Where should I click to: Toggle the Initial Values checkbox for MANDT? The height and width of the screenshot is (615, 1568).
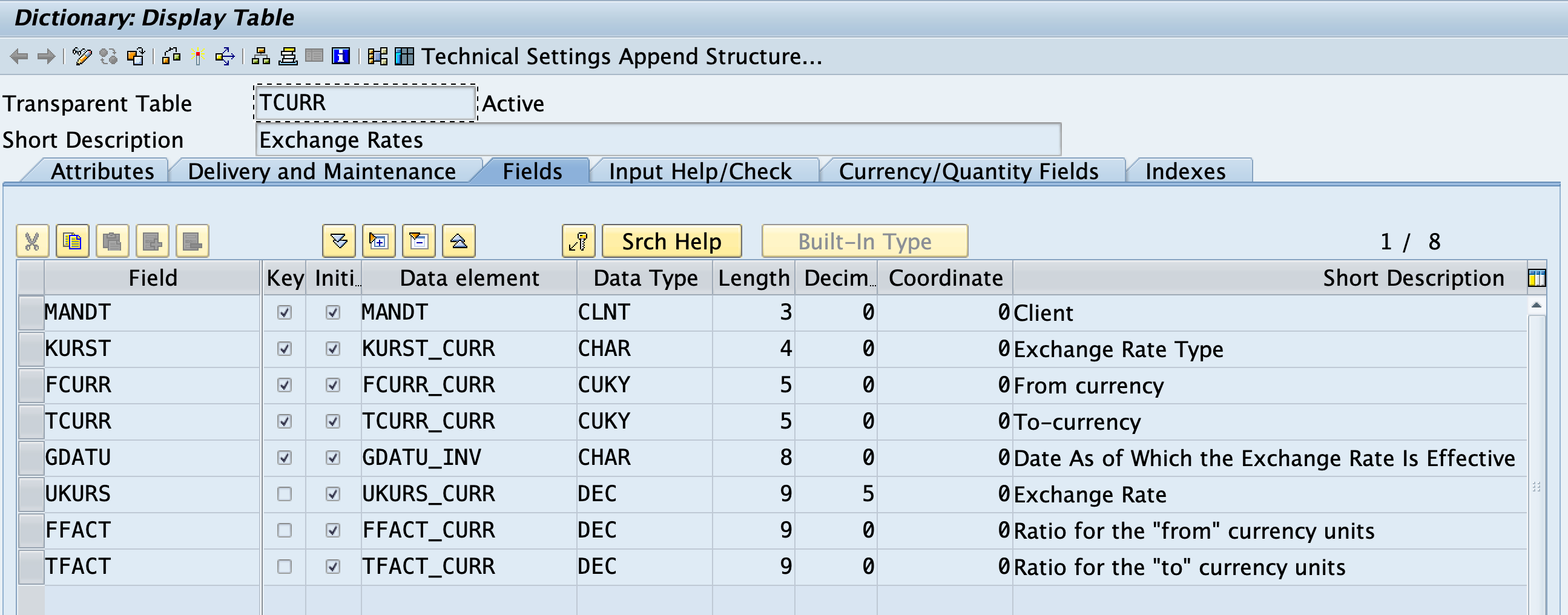tap(333, 313)
